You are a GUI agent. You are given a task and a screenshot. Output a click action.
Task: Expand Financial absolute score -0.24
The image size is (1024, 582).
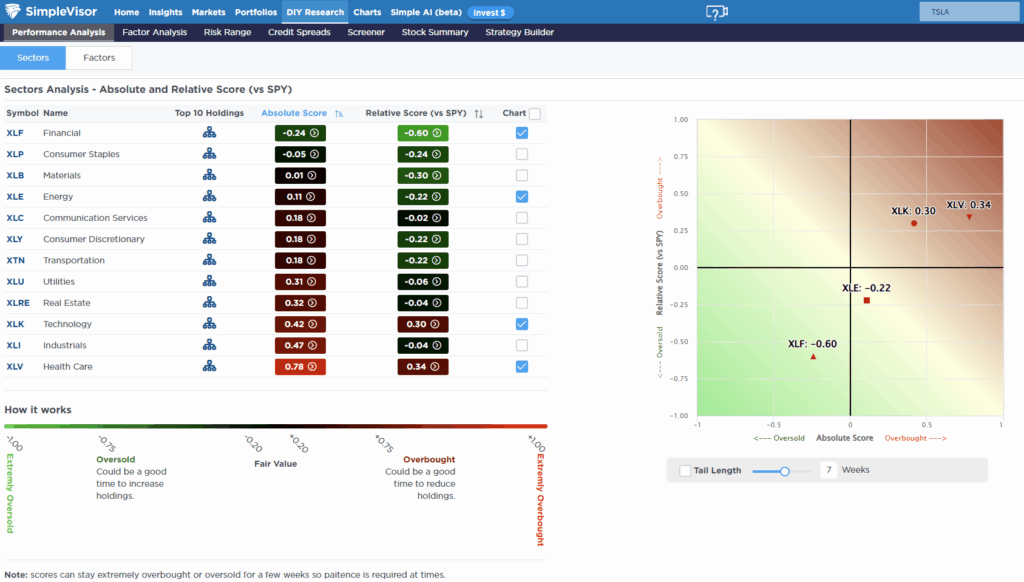pos(300,133)
